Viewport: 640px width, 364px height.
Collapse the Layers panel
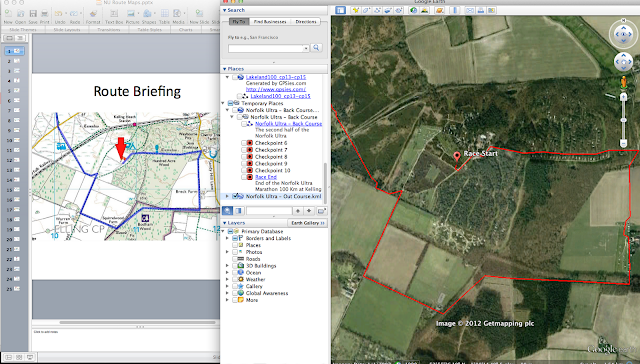pyautogui.click(x=224, y=223)
